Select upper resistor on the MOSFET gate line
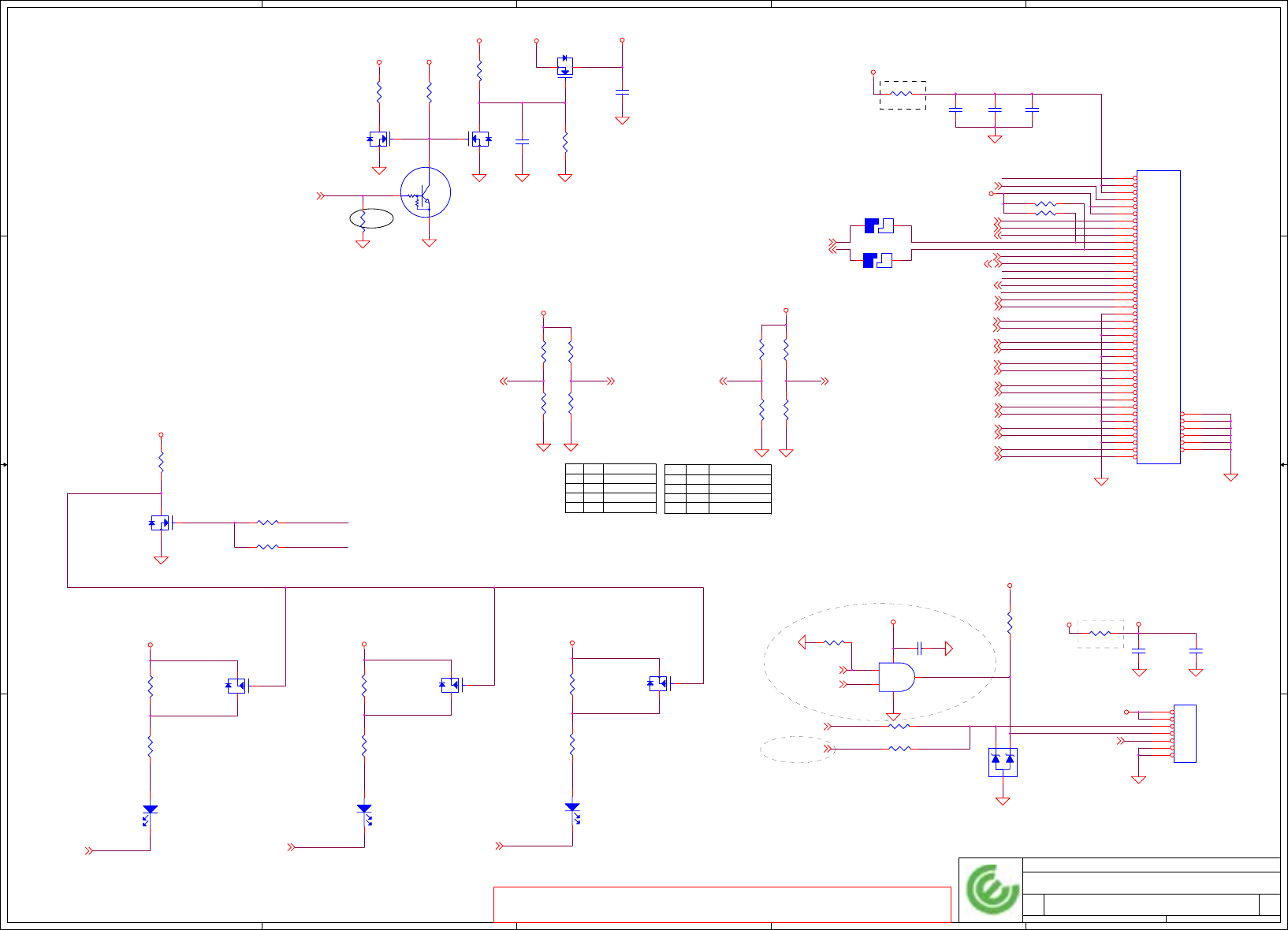Viewport: 1288px width, 930px height. (x=268, y=523)
